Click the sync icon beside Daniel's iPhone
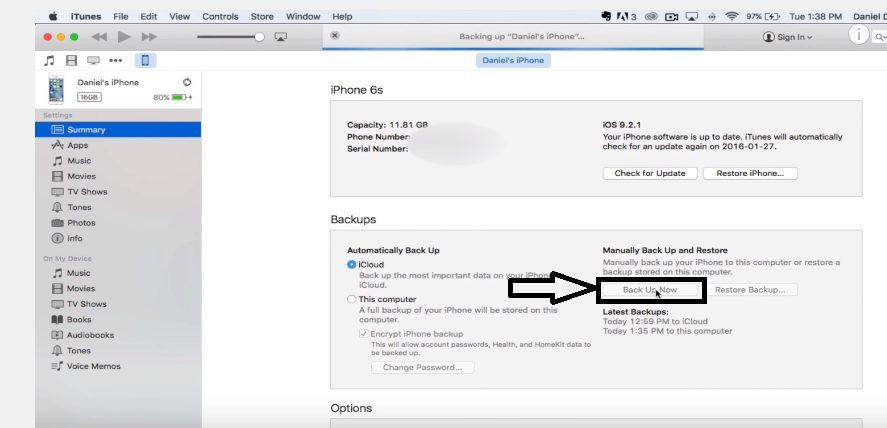This screenshot has height=428, width=887. click(x=187, y=82)
